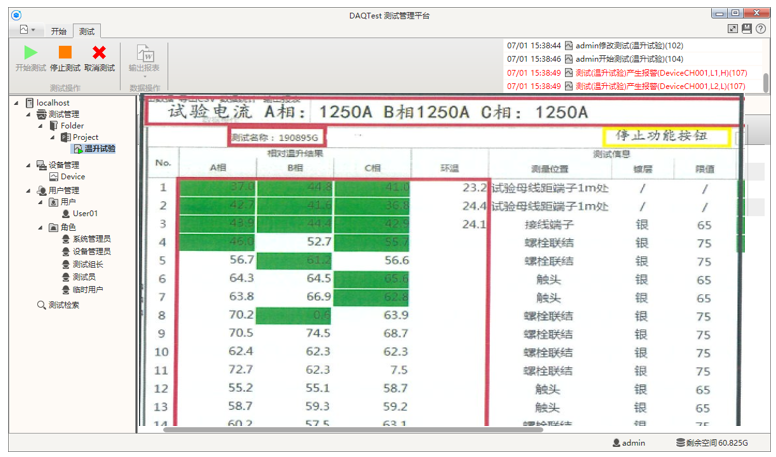
Task: Collapse the localhost root node
Action: pyautogui.click(x=16, y=103)
